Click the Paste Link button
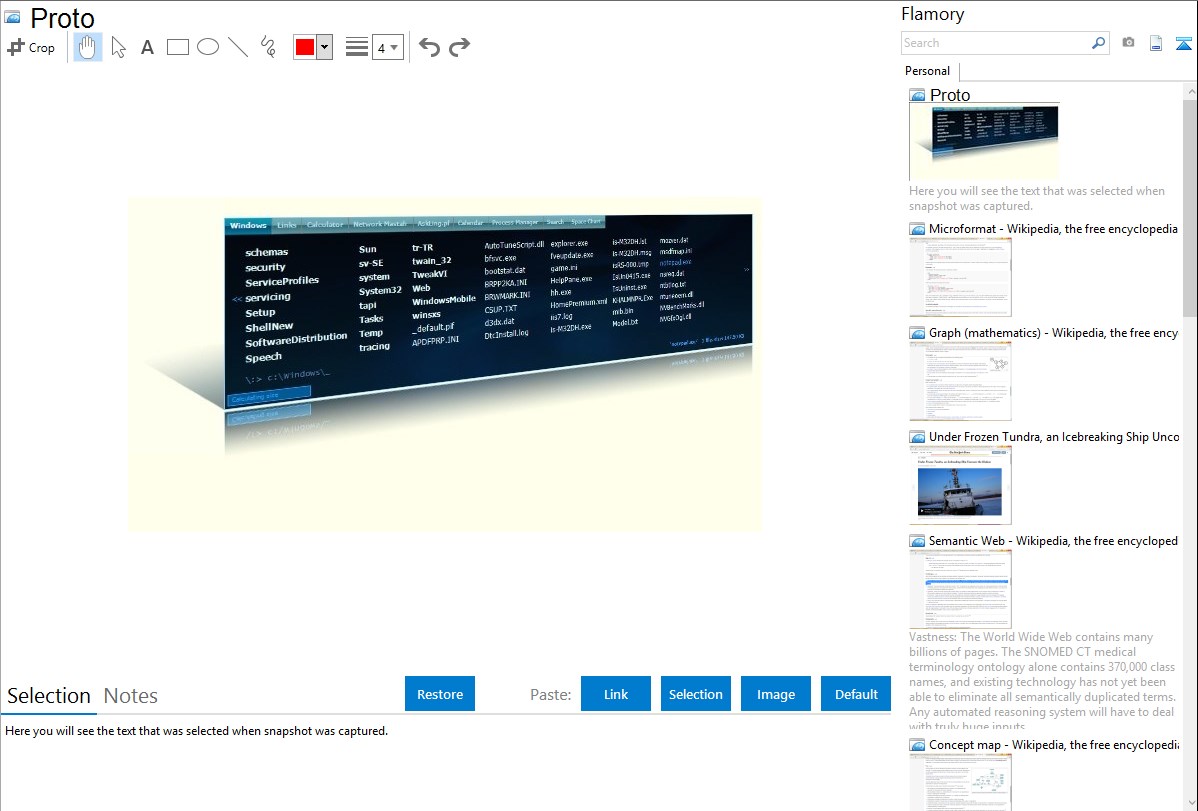 [616, 694]
